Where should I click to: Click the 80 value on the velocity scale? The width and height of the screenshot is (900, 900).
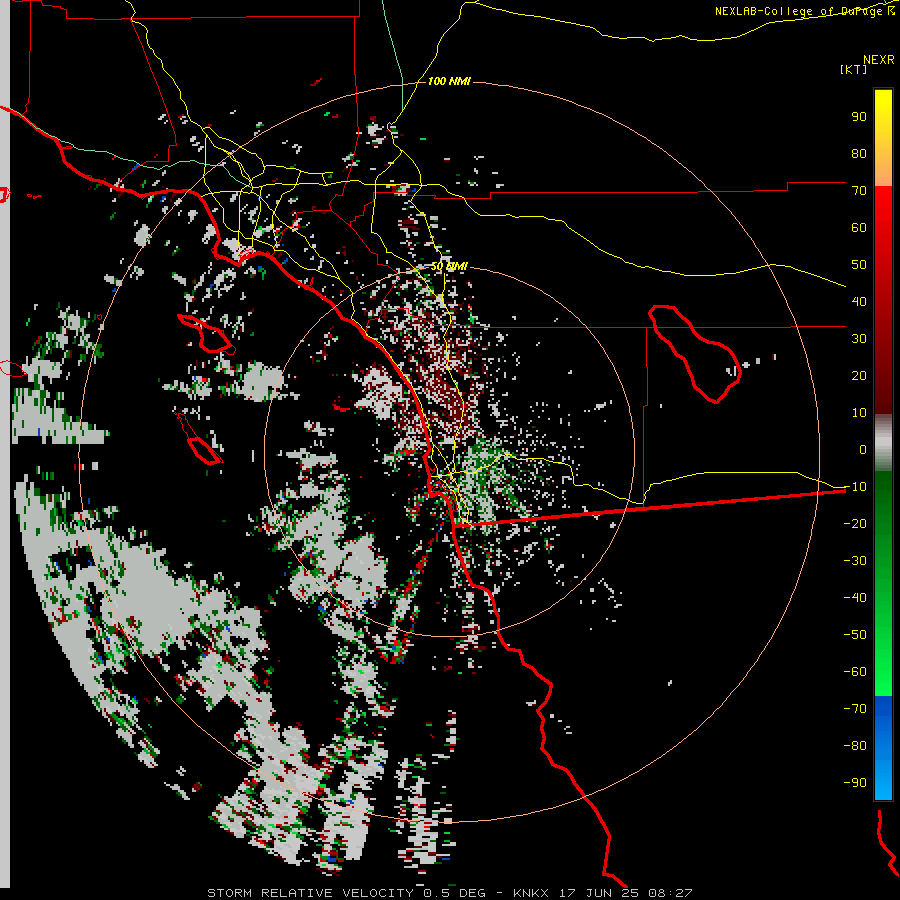tap(859, 153)
